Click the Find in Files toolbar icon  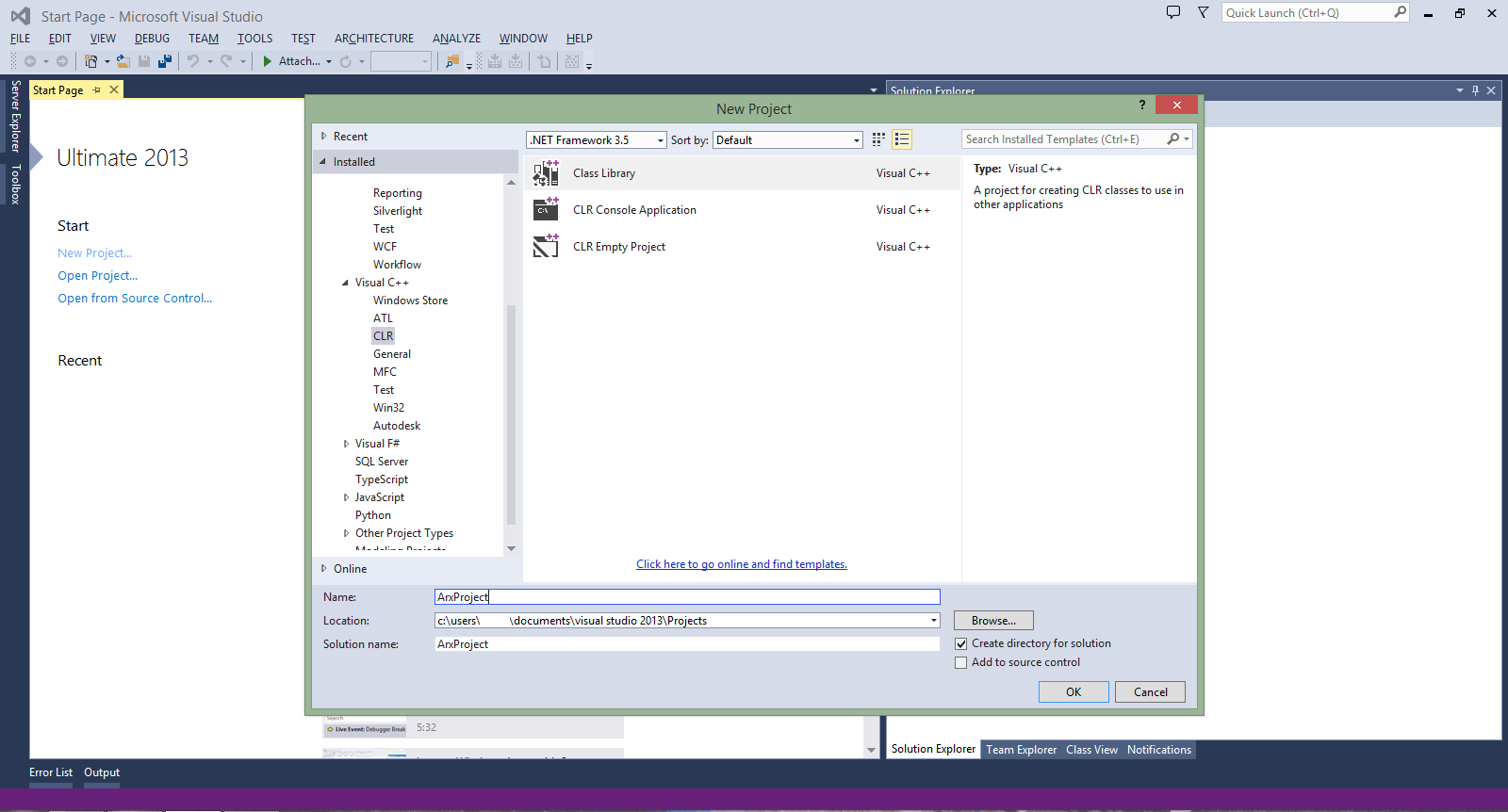452,61
